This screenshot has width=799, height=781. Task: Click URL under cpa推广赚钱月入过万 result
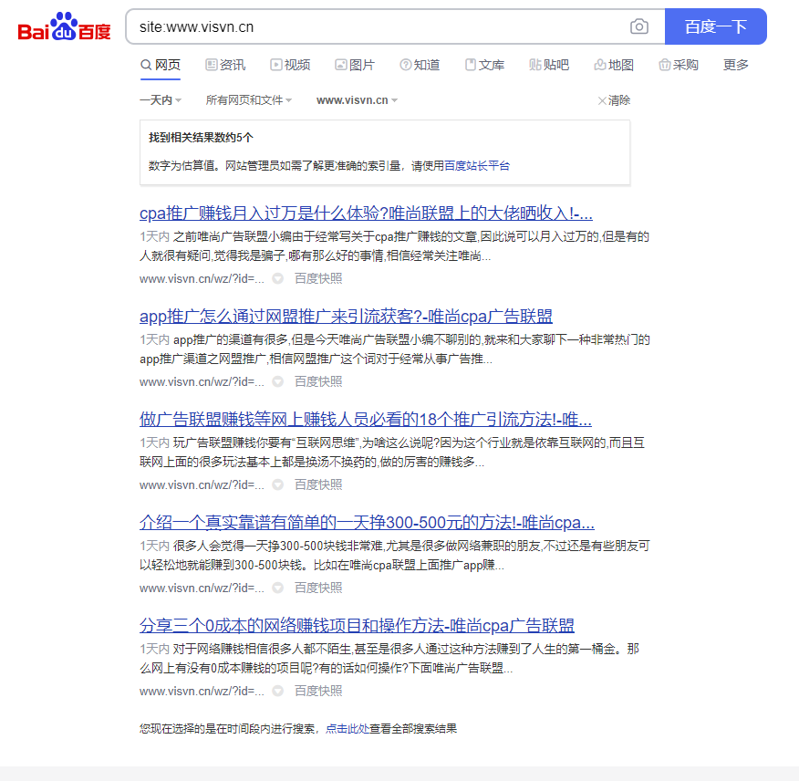[202, 279]
